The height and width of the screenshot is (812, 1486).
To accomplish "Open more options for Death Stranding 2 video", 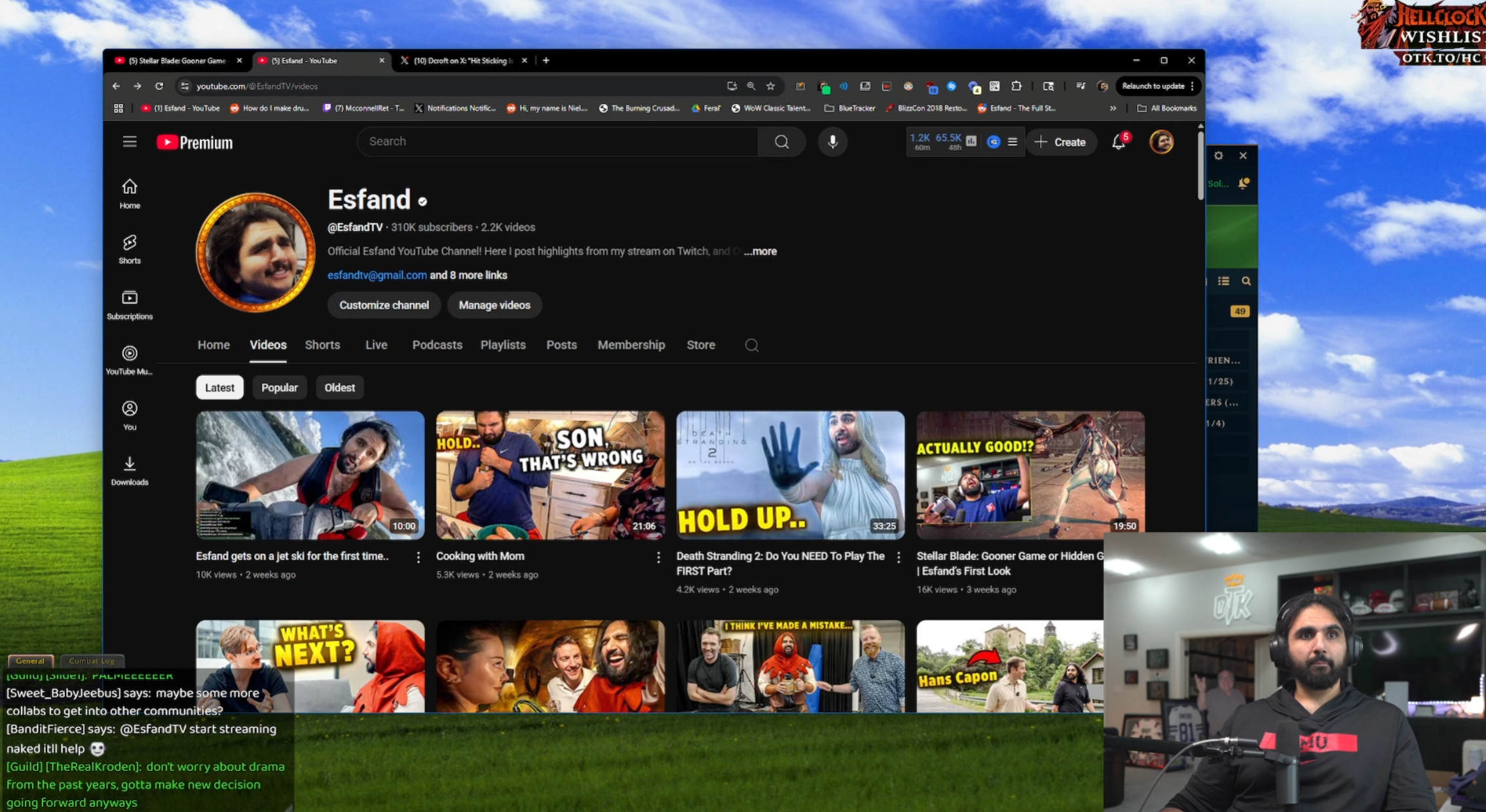I will (x=899, y=557).
